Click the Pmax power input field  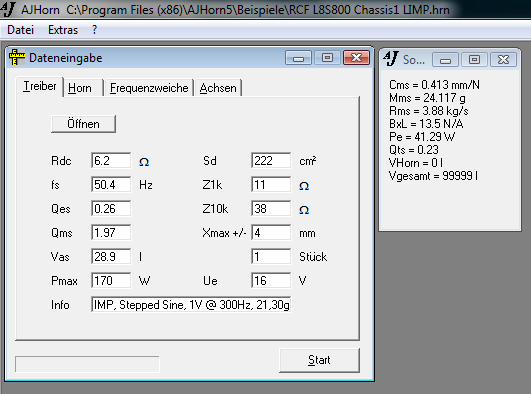coord(111,281)
